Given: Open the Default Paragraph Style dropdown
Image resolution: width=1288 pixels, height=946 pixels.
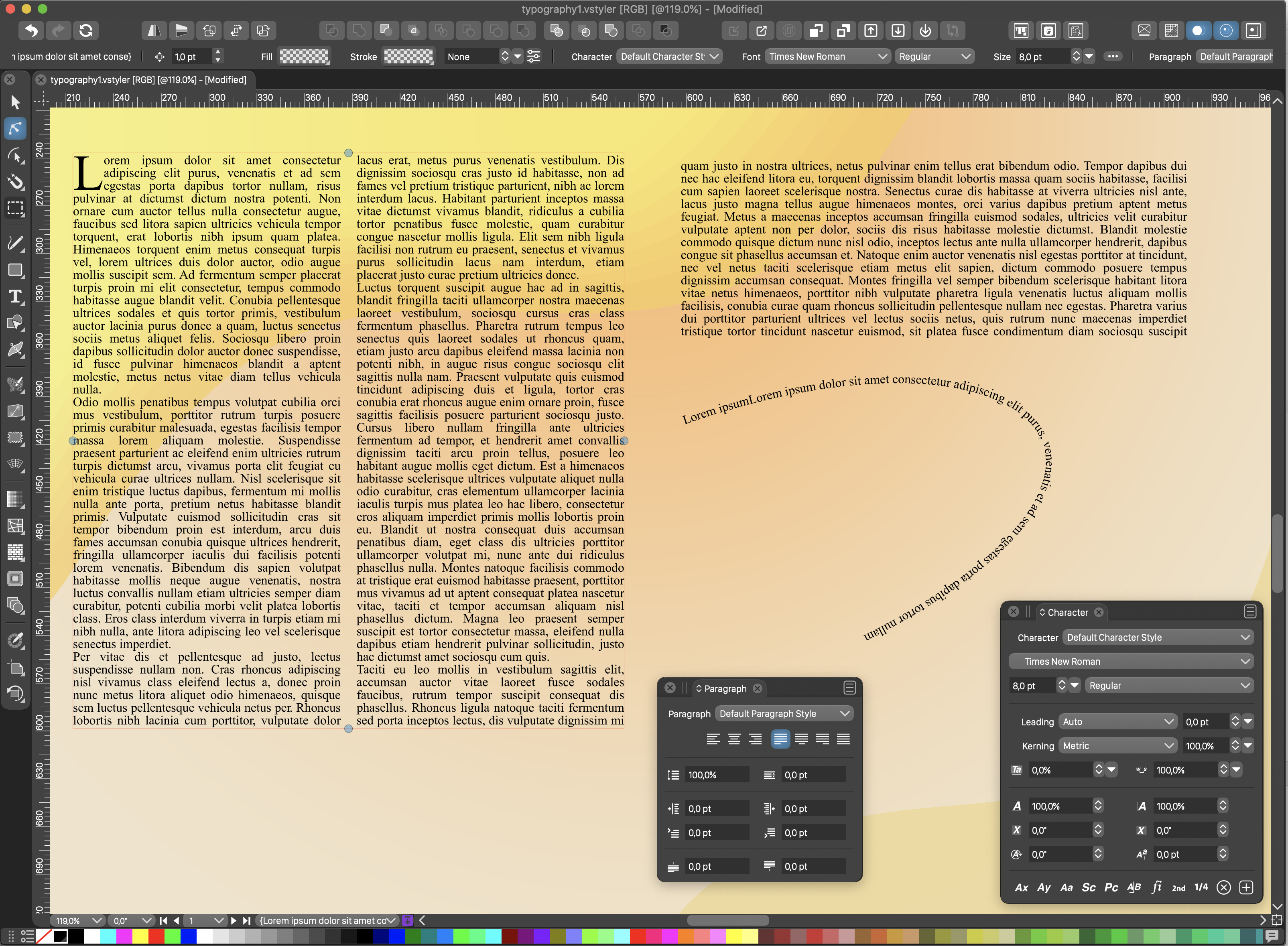Looking at the screenshot, I should click(x=784, y=713).
